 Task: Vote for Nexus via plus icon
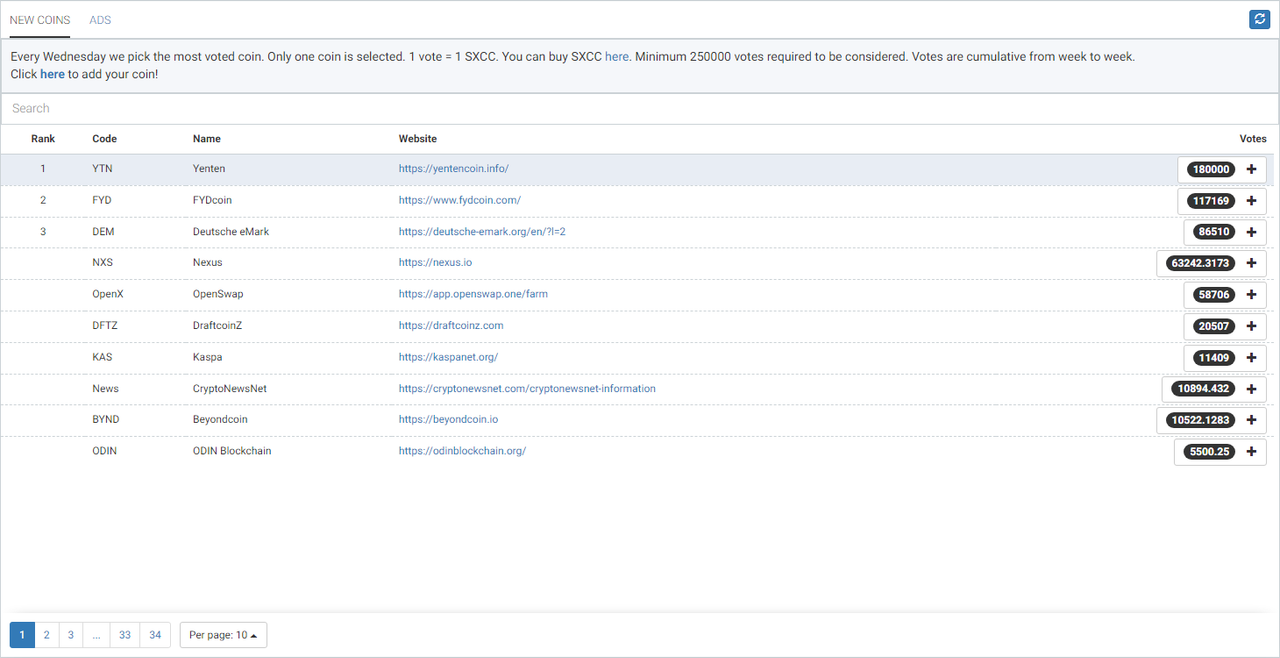point(1251,263)
